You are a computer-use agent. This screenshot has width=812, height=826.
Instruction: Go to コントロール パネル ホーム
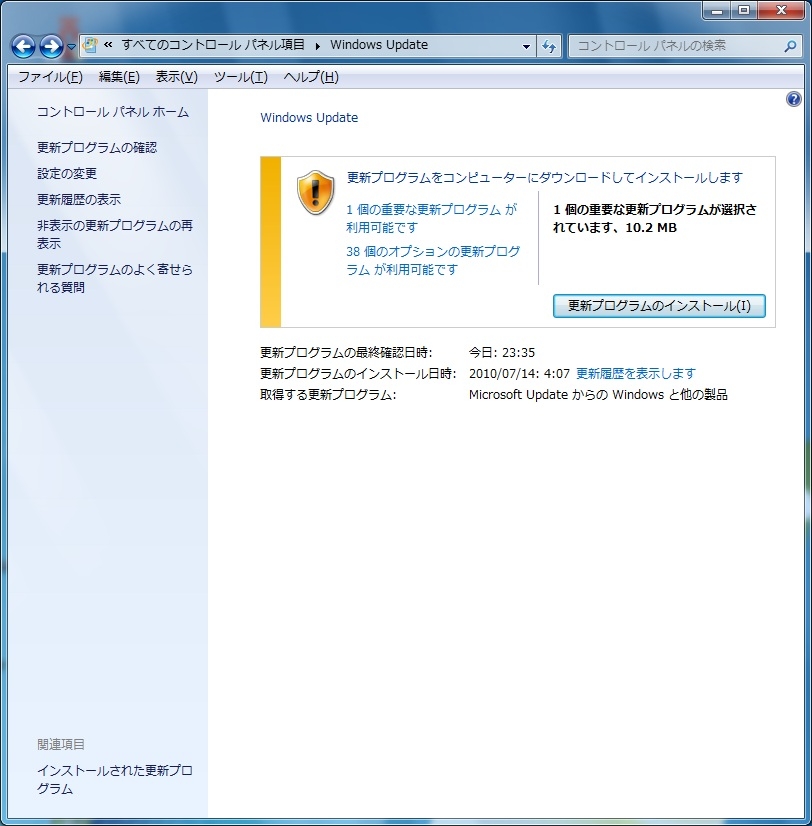coord(113,112)
